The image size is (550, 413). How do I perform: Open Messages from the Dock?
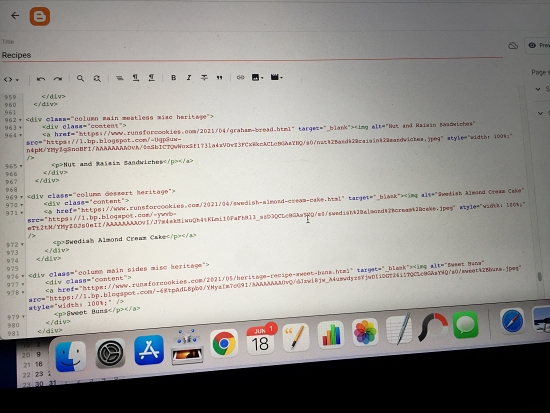coord(465,325)
